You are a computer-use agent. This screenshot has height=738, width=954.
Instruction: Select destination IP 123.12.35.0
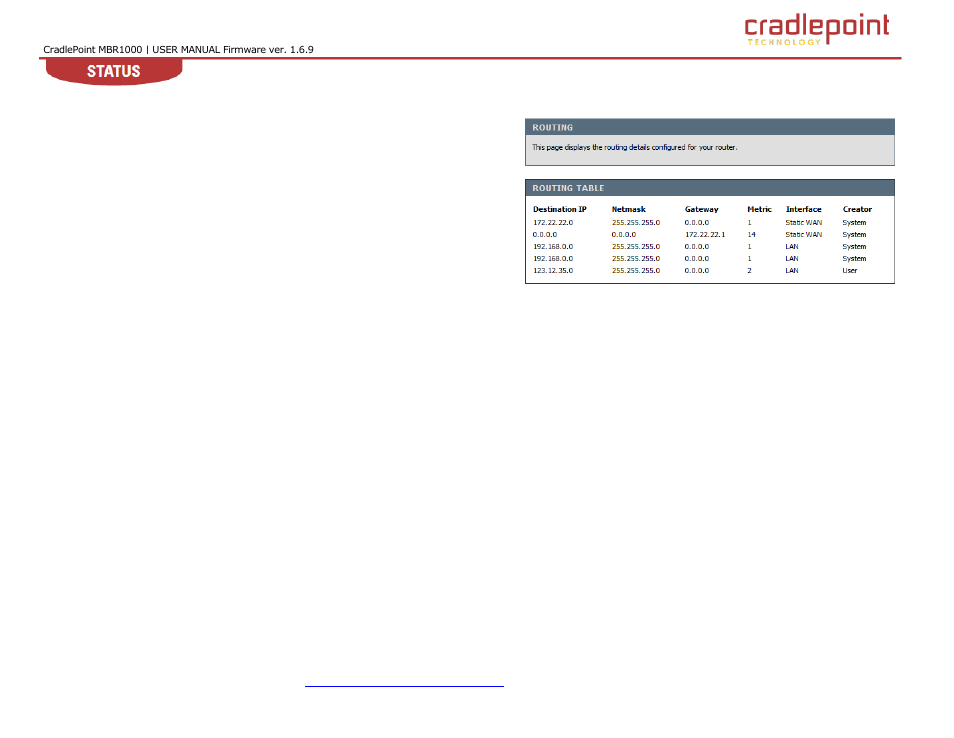[553, 271]
